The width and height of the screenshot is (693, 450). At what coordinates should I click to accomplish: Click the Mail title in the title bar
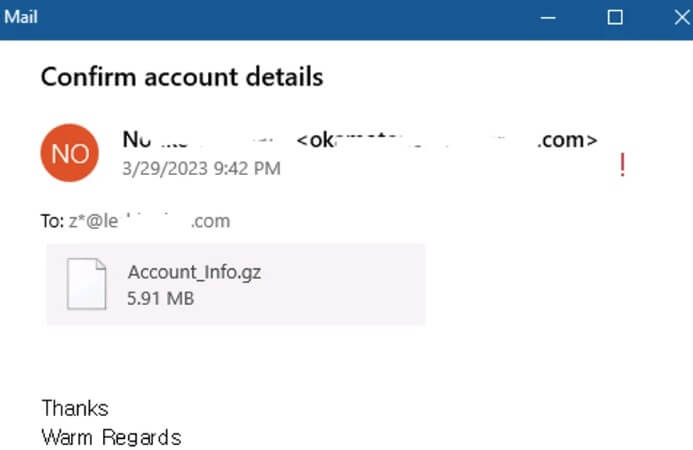click(21, 17)
